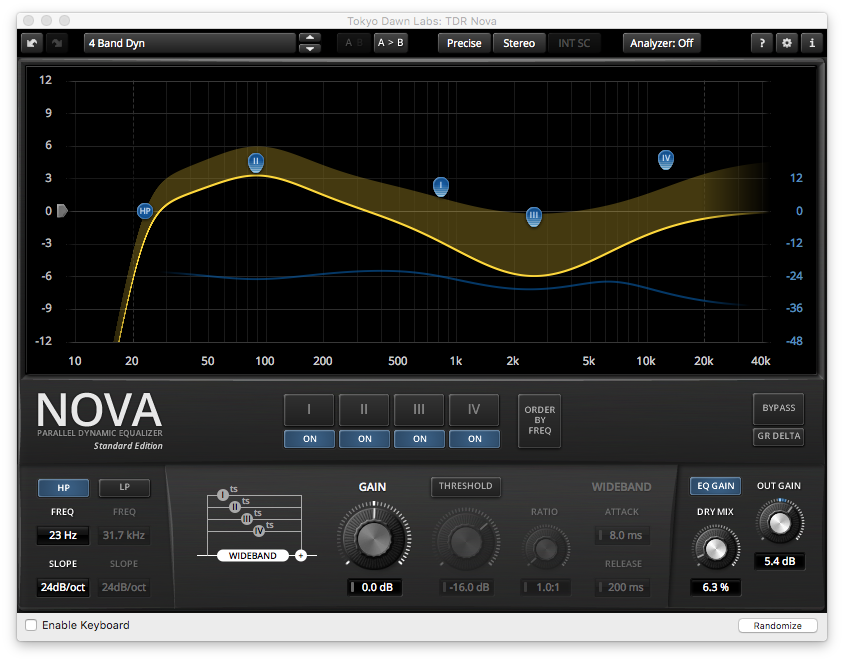Select the WIDEBAND section in routing diagram

(x=252, y=555)
